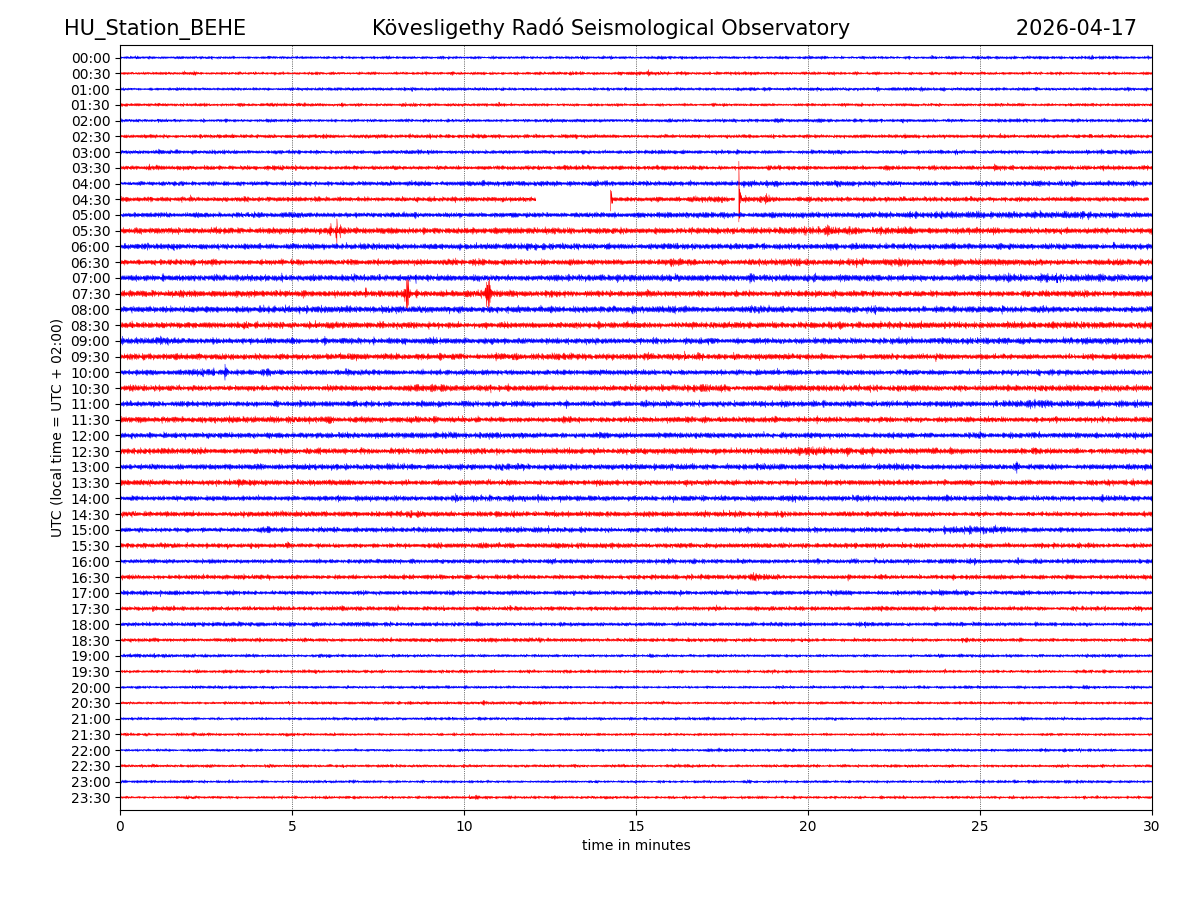The image size is (1200, 900).
Task: Click the x-axis tick label 30
Action: (1152, 827)
